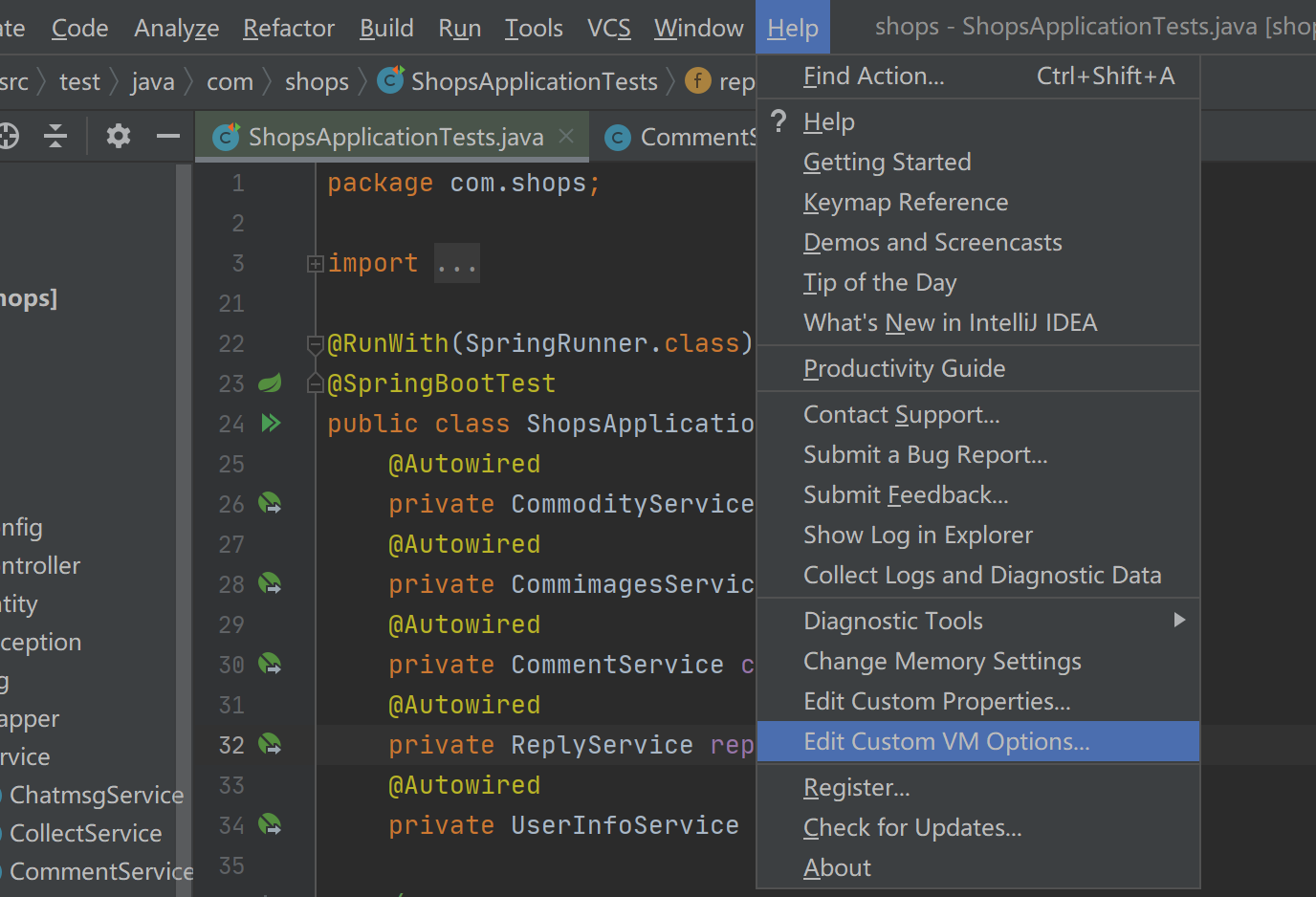Open the About dialog

click(x=978, y=867)
